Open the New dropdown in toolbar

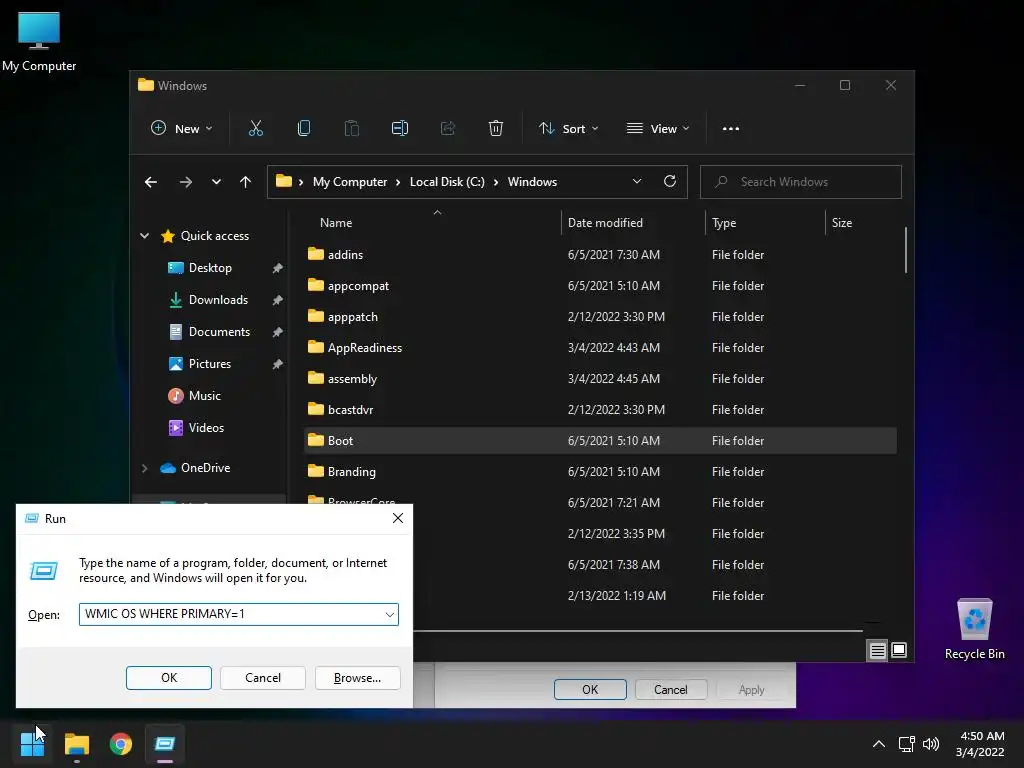[x=181, y=129]
